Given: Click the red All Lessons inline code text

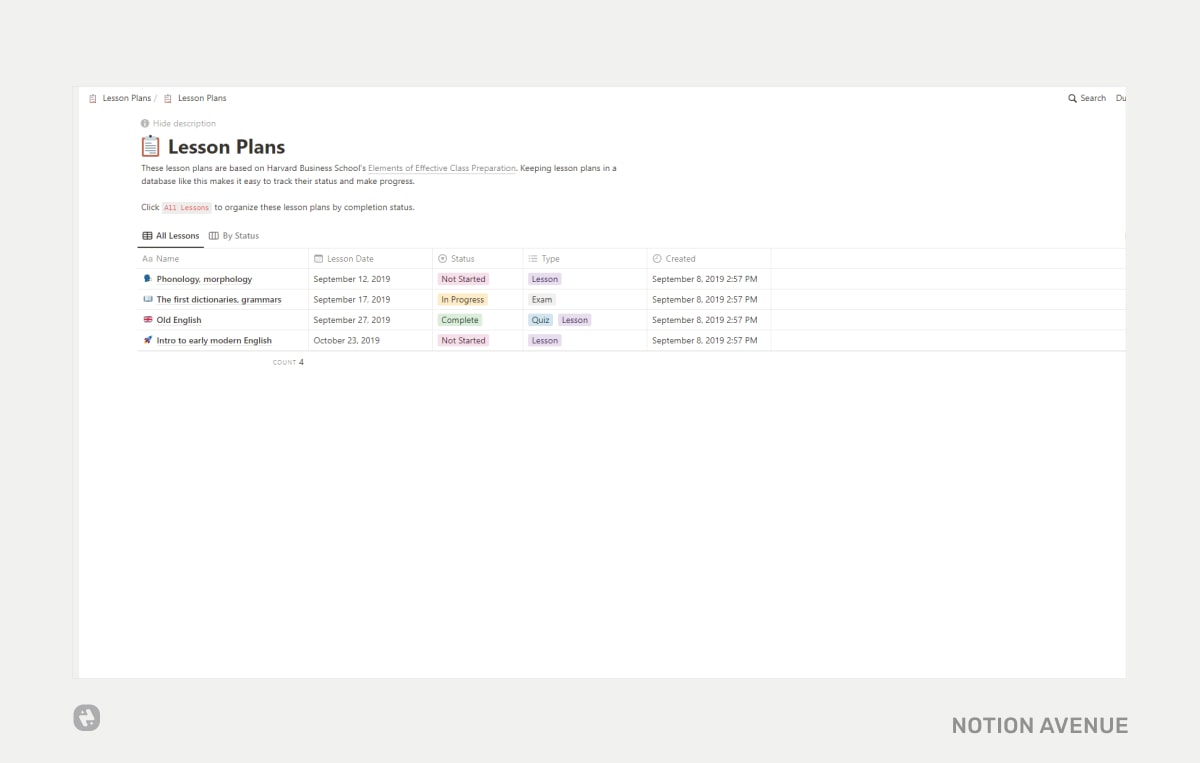Looking at the screenshot, I should pos(186,208).
